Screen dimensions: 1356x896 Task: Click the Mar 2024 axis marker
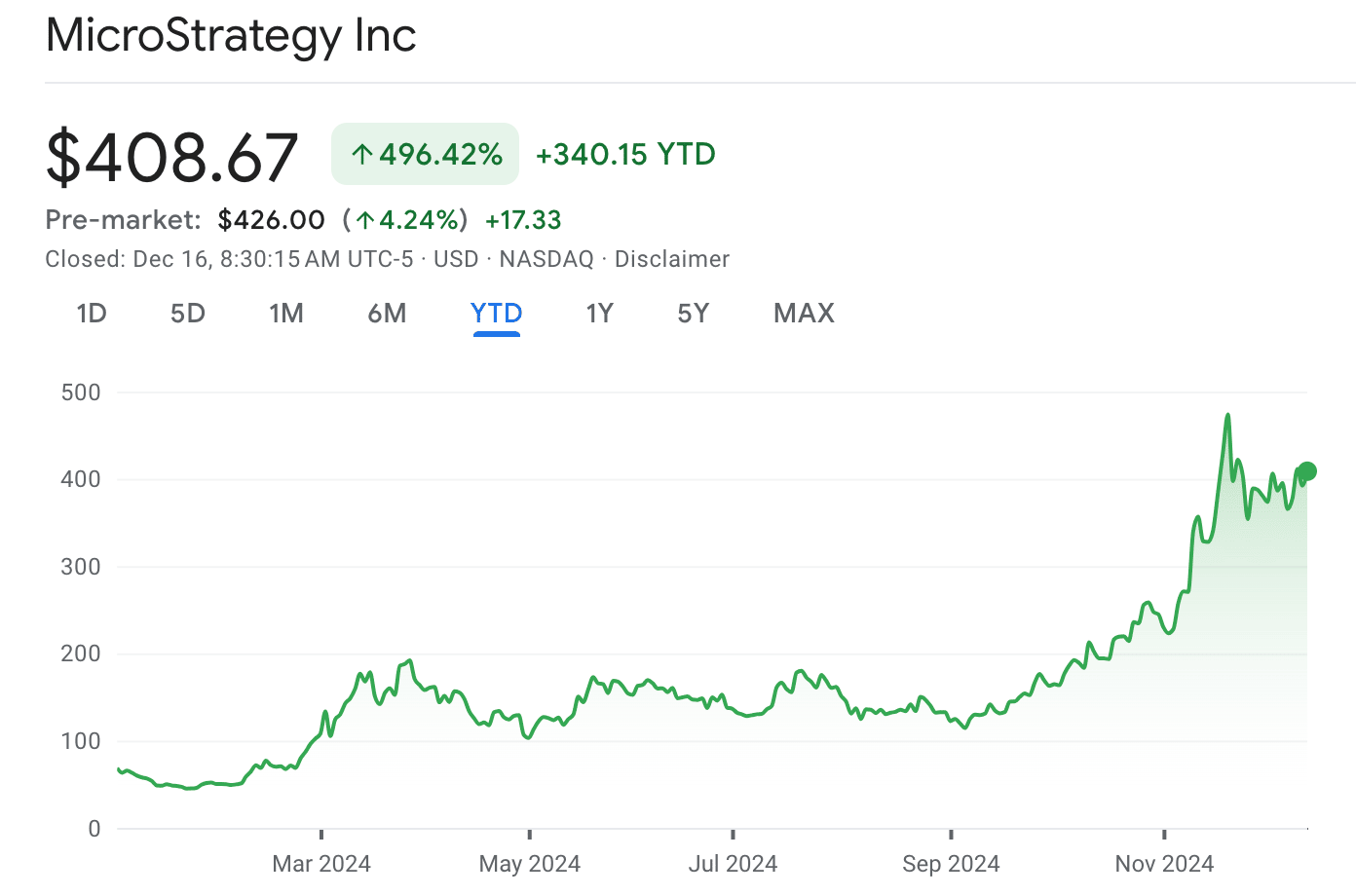pos(321,864)
